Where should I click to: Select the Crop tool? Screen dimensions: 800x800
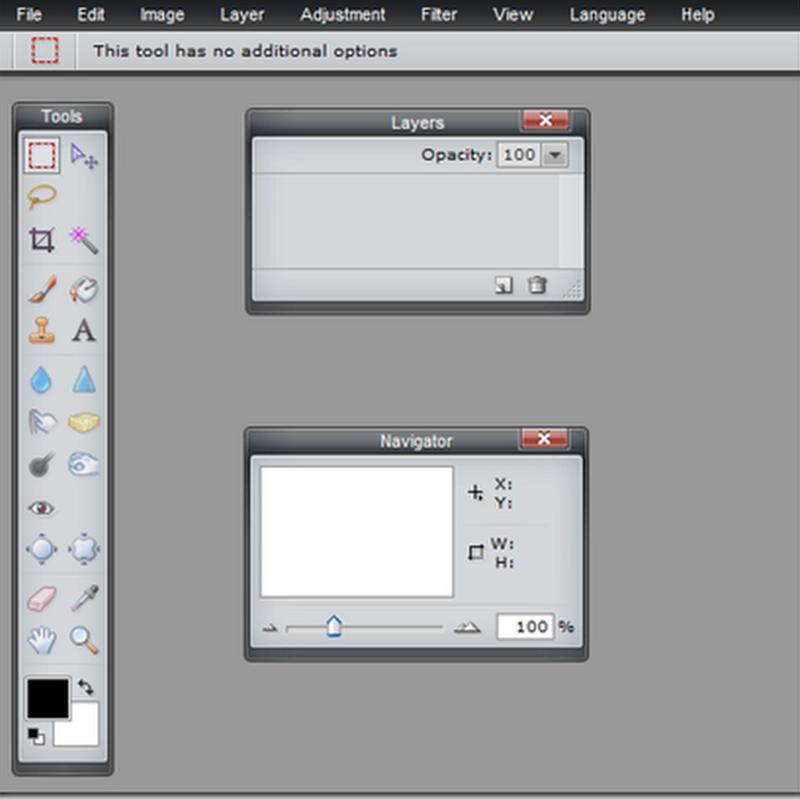(41, 239)
